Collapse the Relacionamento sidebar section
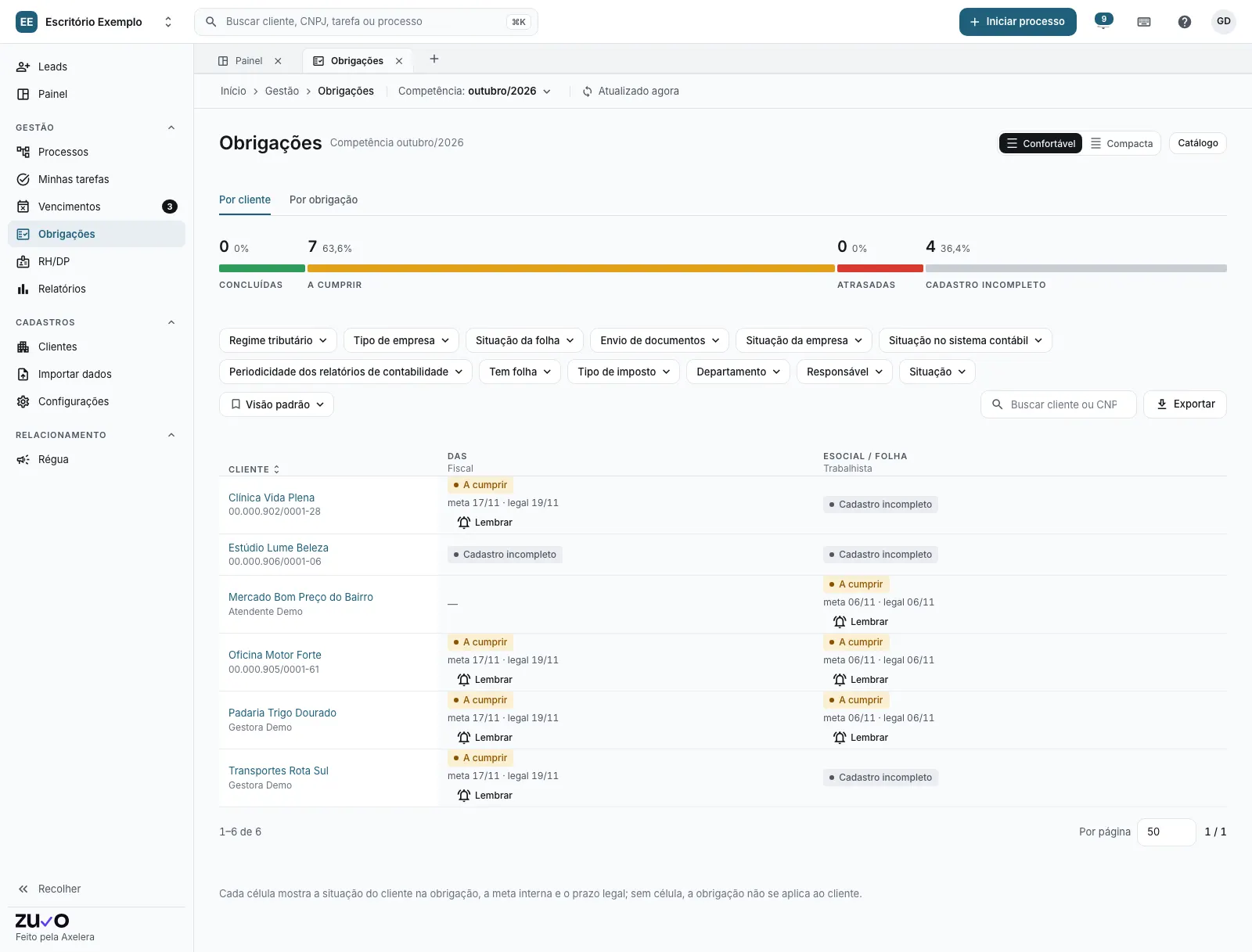The height and width of the screenshot is (952, 1252). tap(171, 435)
